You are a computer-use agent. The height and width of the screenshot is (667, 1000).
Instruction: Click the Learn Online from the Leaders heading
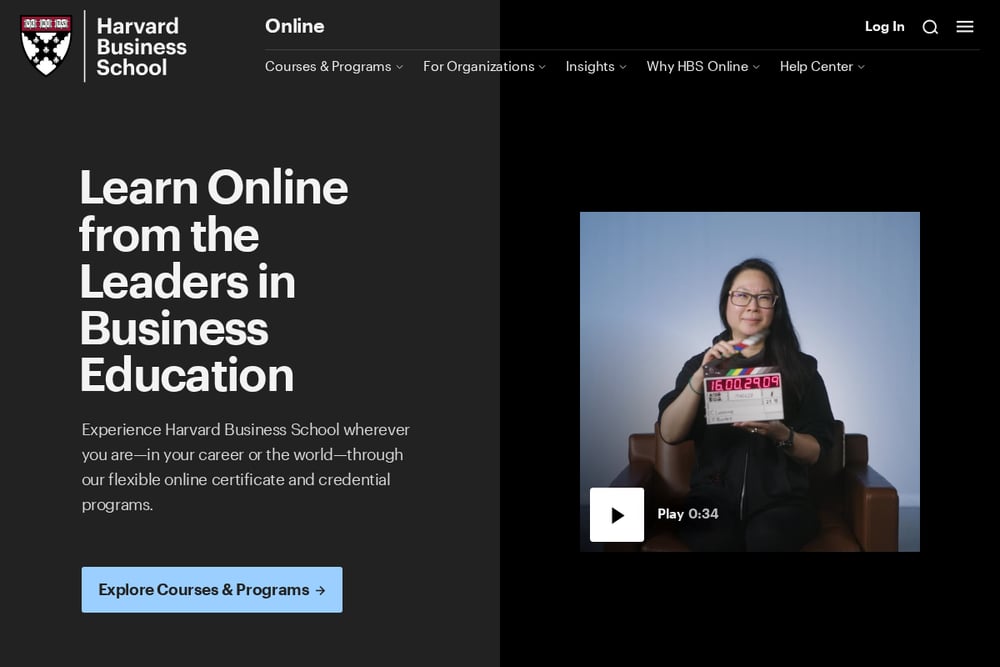pyautogui.click(x=214, y=281)
